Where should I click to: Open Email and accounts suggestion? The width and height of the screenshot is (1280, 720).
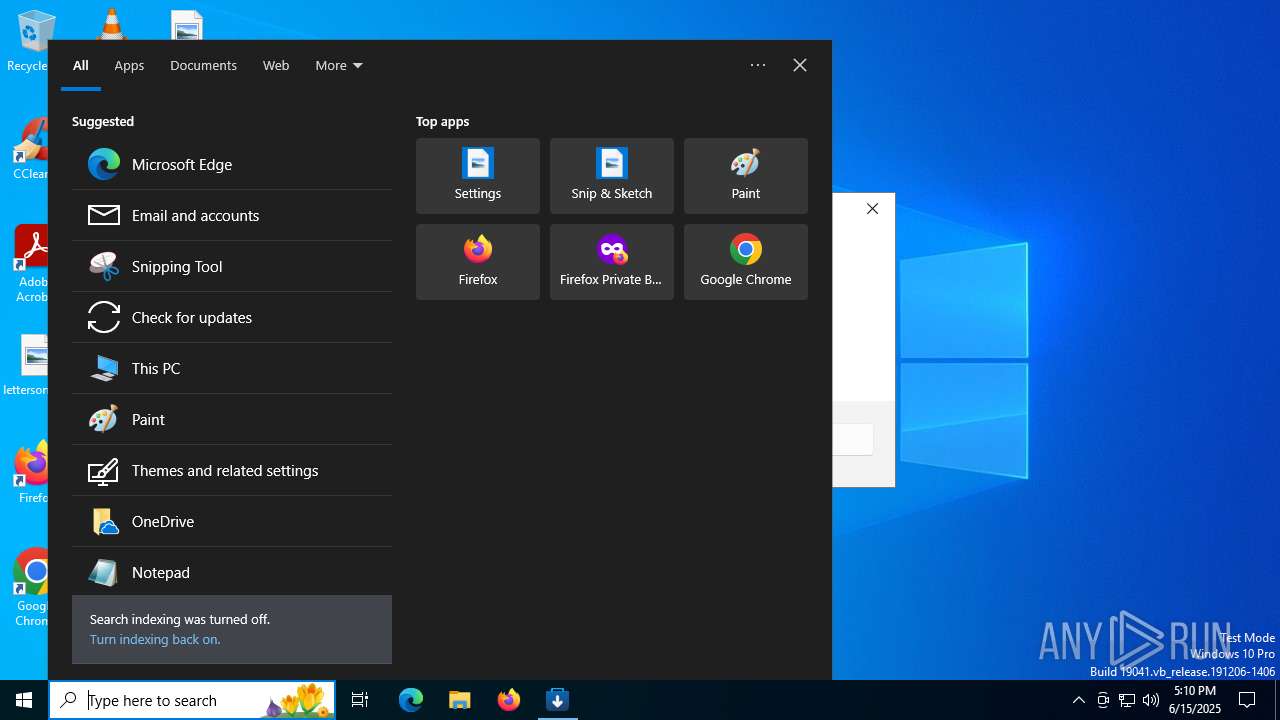click(x=232, y=215)
